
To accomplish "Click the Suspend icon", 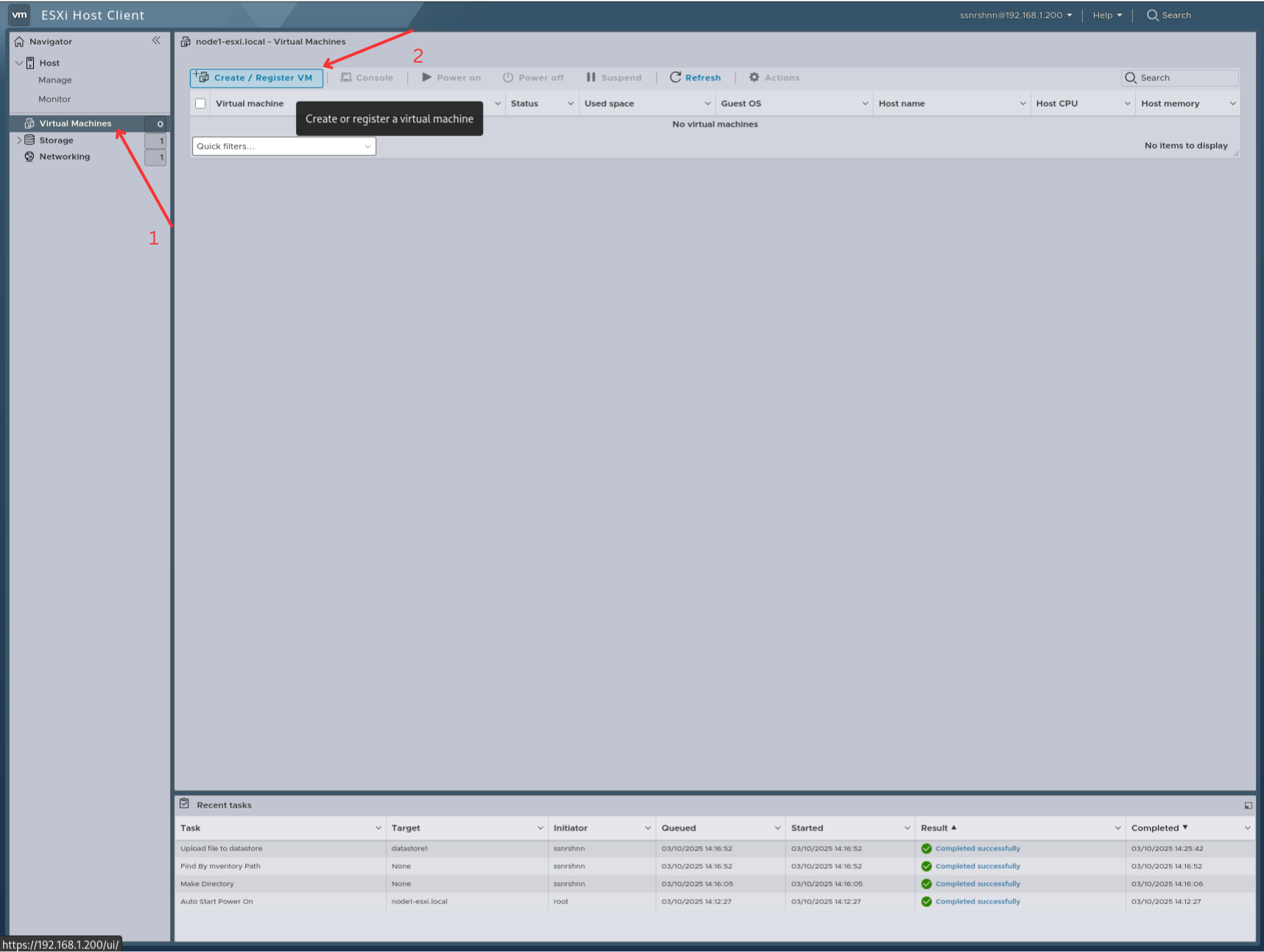I will 590,77.
